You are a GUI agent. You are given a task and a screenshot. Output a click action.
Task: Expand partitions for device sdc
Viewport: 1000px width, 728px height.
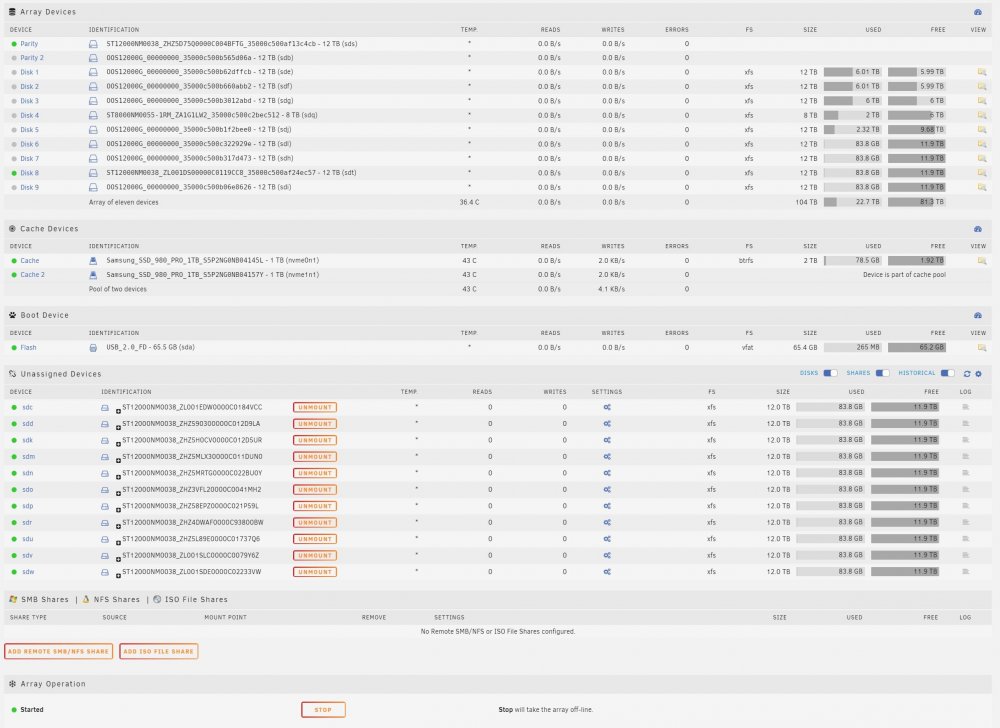pyautogui.click(x=118, y=411)
